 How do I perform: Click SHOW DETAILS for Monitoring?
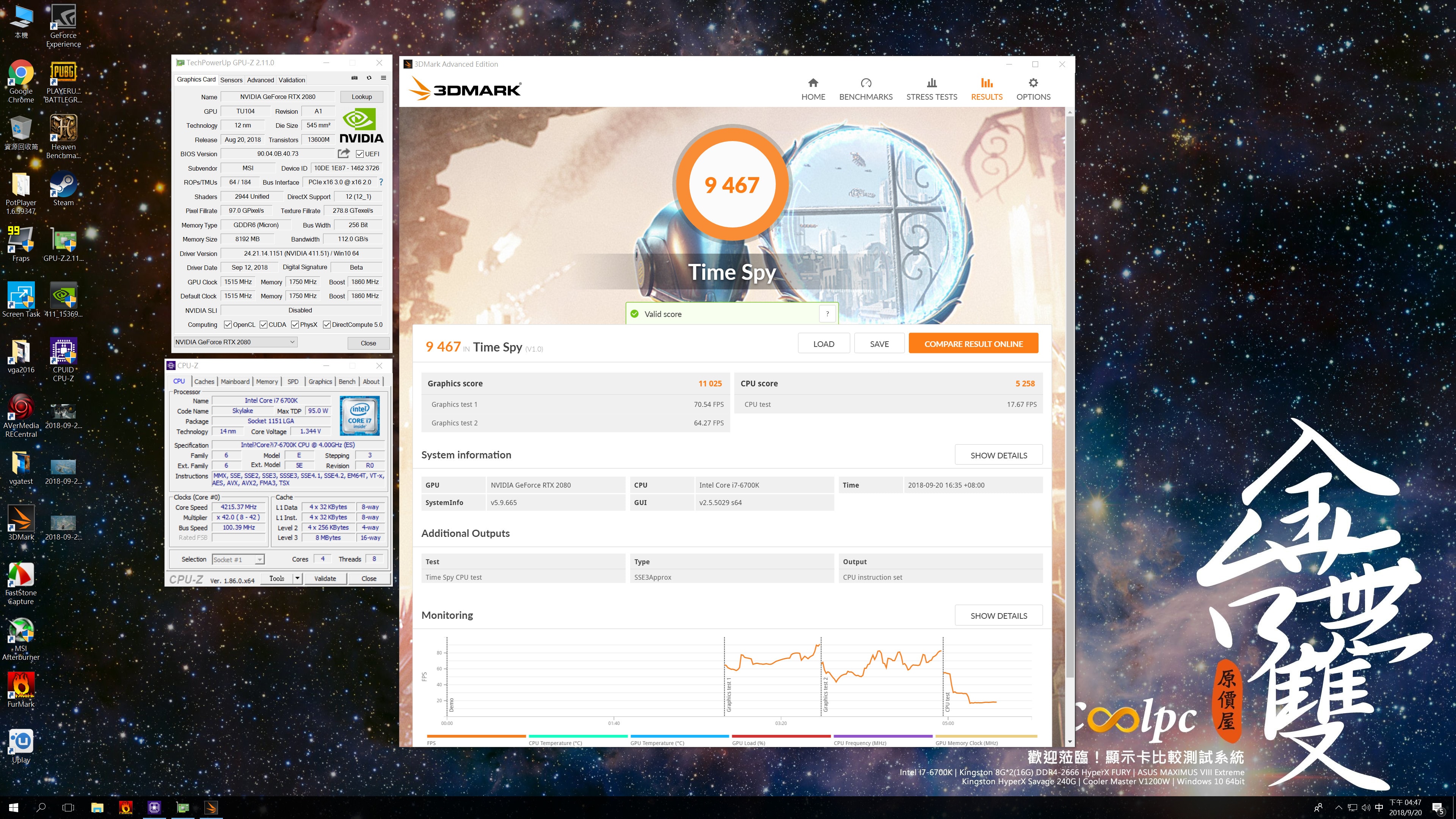[x=999, y=615]
